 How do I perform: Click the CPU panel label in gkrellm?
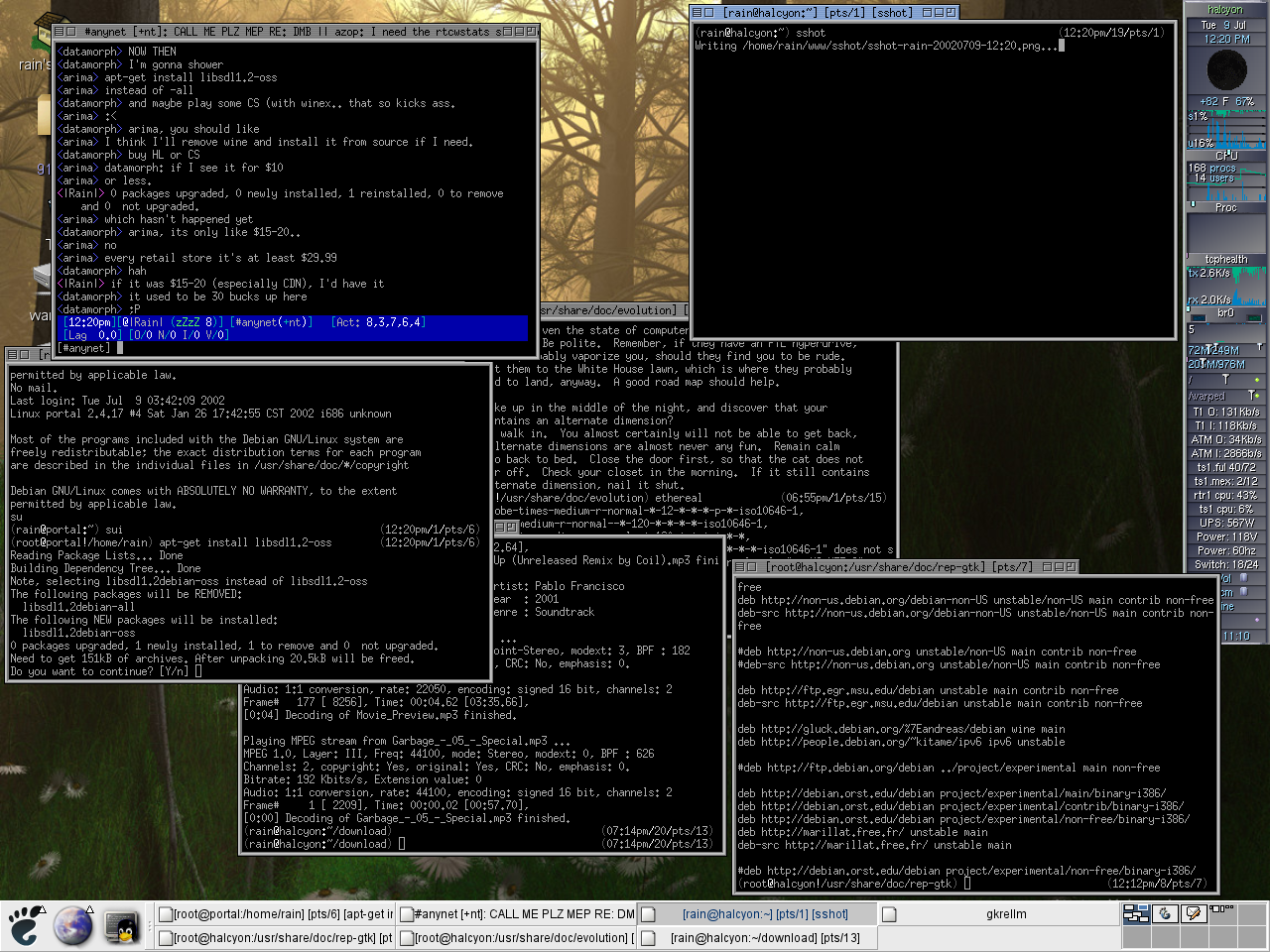1226,156
